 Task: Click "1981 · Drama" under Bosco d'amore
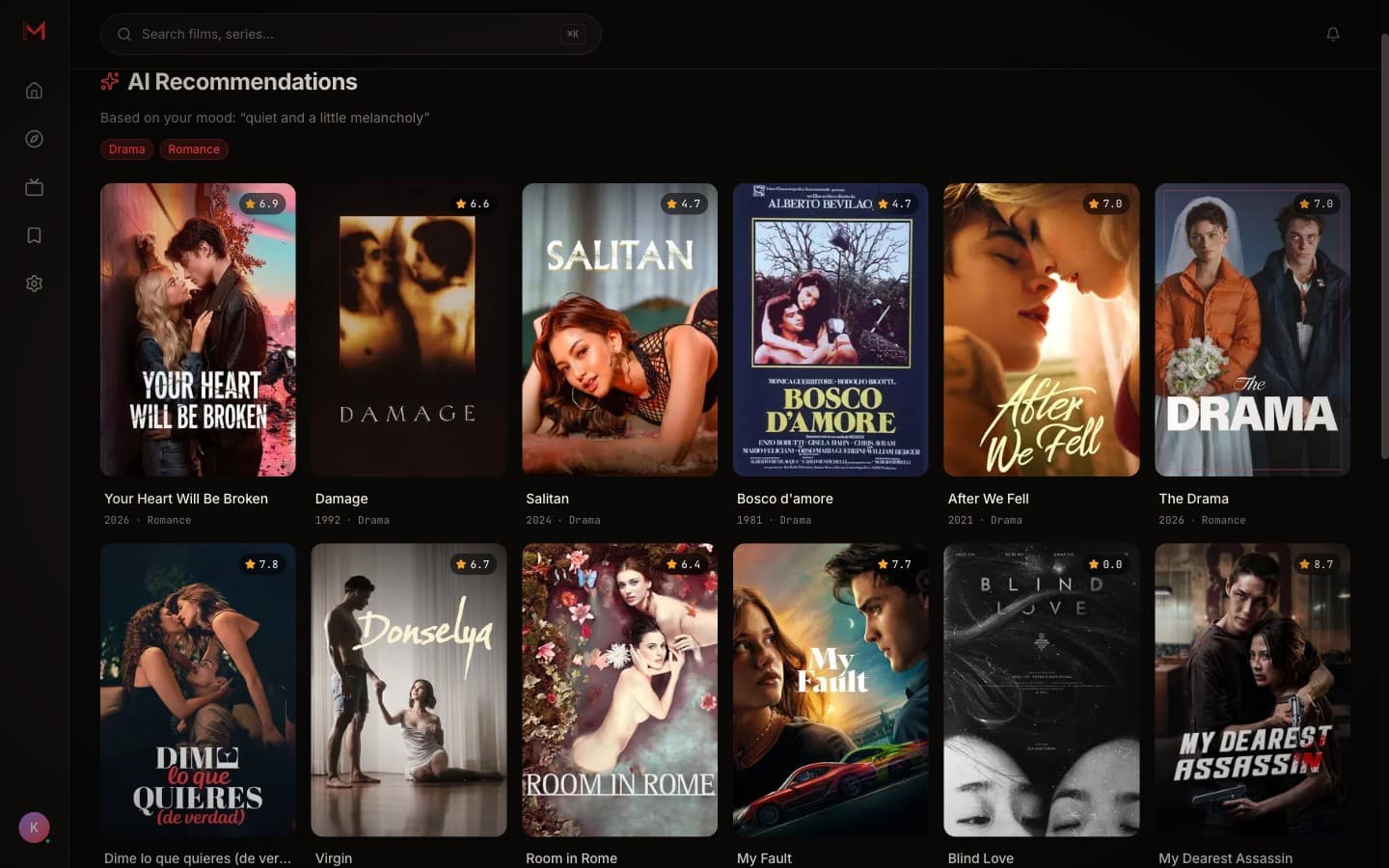(774, 520)
